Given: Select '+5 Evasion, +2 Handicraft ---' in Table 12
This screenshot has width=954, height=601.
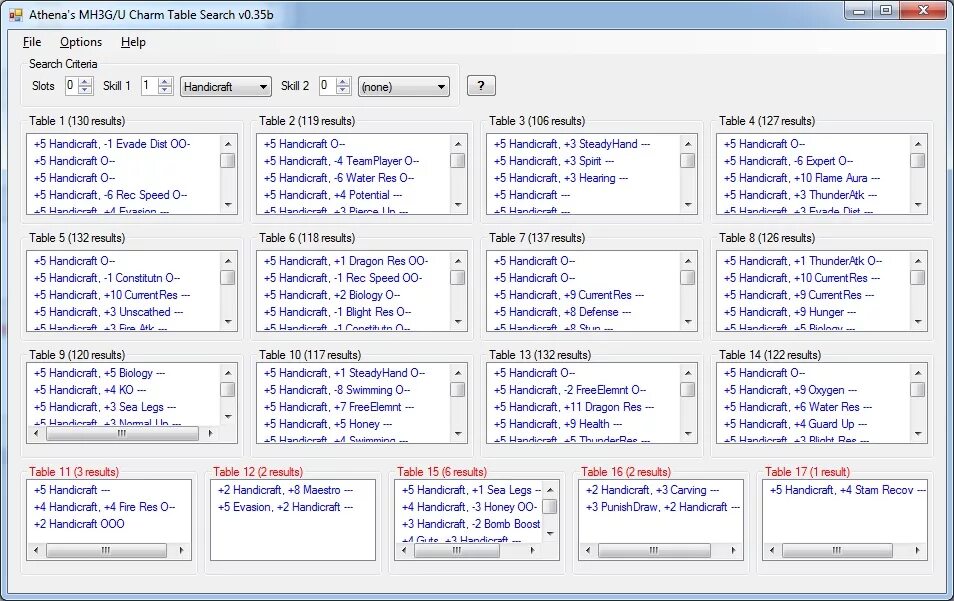Looking at the screenshot, I should (x=285, y=507).
